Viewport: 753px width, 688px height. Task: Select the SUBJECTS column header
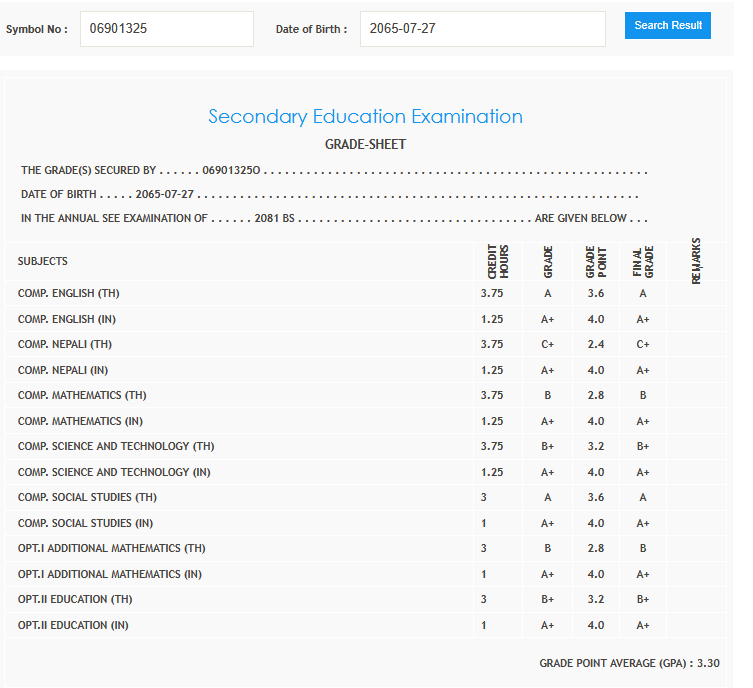pyautogui.click(x=43, y=261)
